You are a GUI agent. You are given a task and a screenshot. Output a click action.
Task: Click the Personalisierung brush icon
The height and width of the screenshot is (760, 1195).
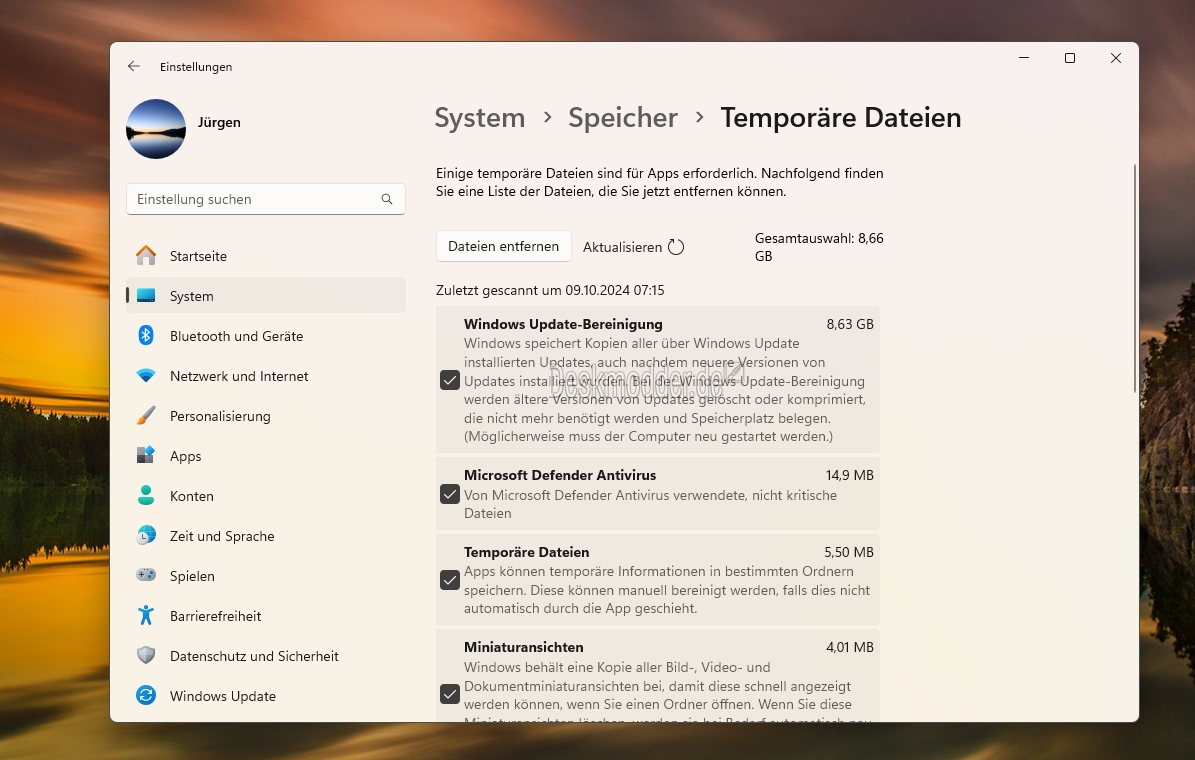click(146, 415)
